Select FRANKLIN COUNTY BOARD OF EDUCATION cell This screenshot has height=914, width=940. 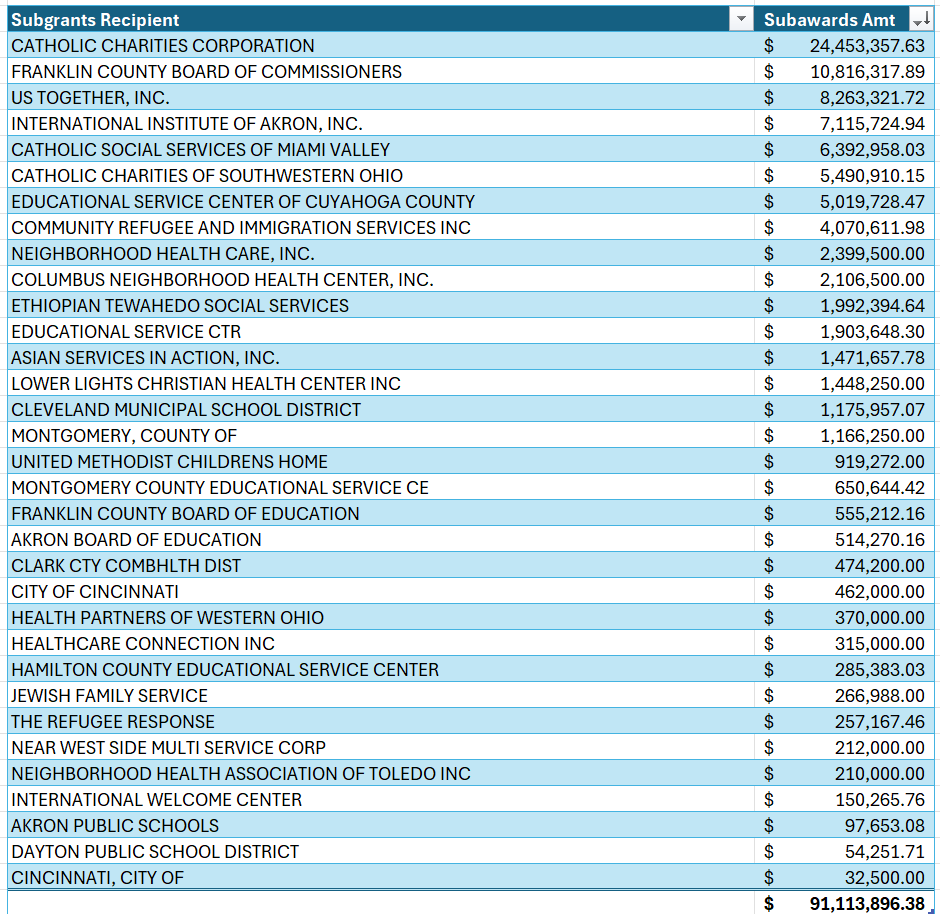(x=381, y=514)
